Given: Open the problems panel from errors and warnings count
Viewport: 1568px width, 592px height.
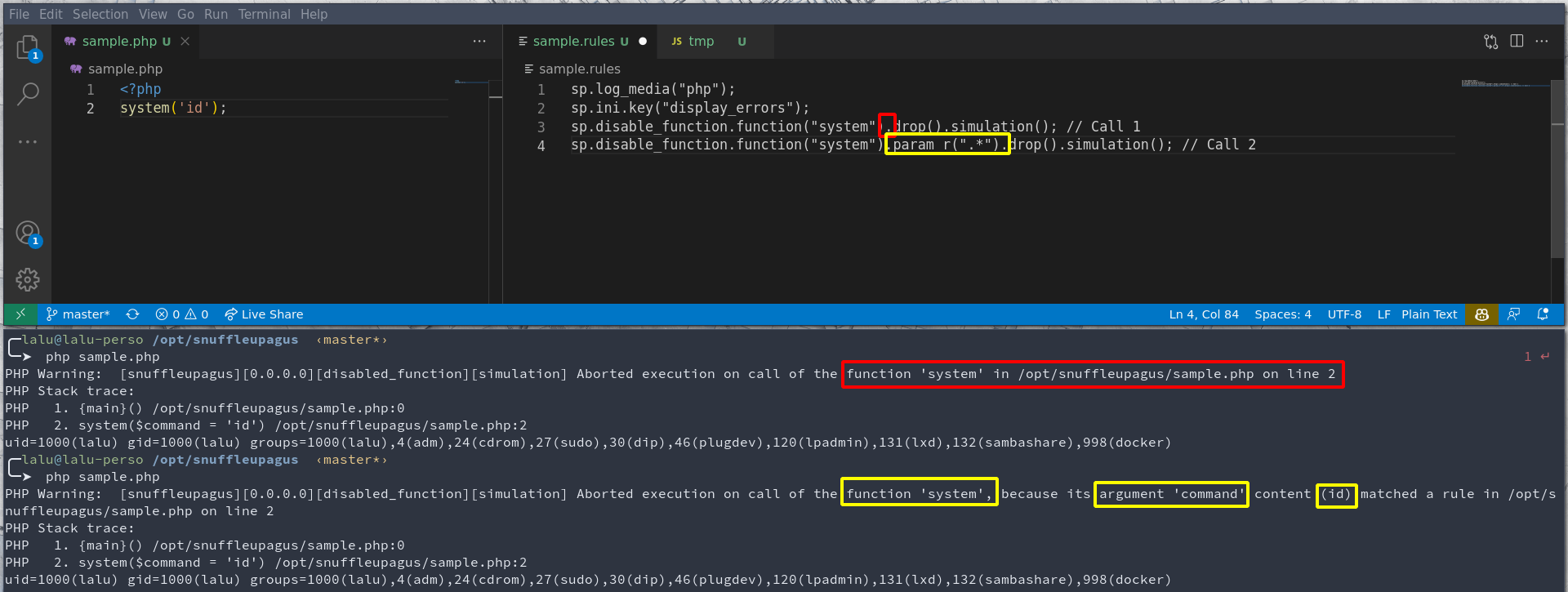Looking at the screenshot, I should pos(182,314).
